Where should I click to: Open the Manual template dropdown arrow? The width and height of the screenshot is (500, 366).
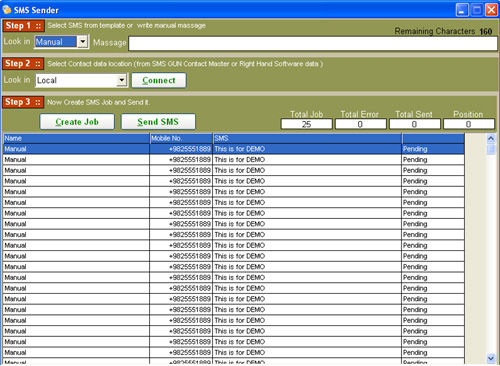82,42
